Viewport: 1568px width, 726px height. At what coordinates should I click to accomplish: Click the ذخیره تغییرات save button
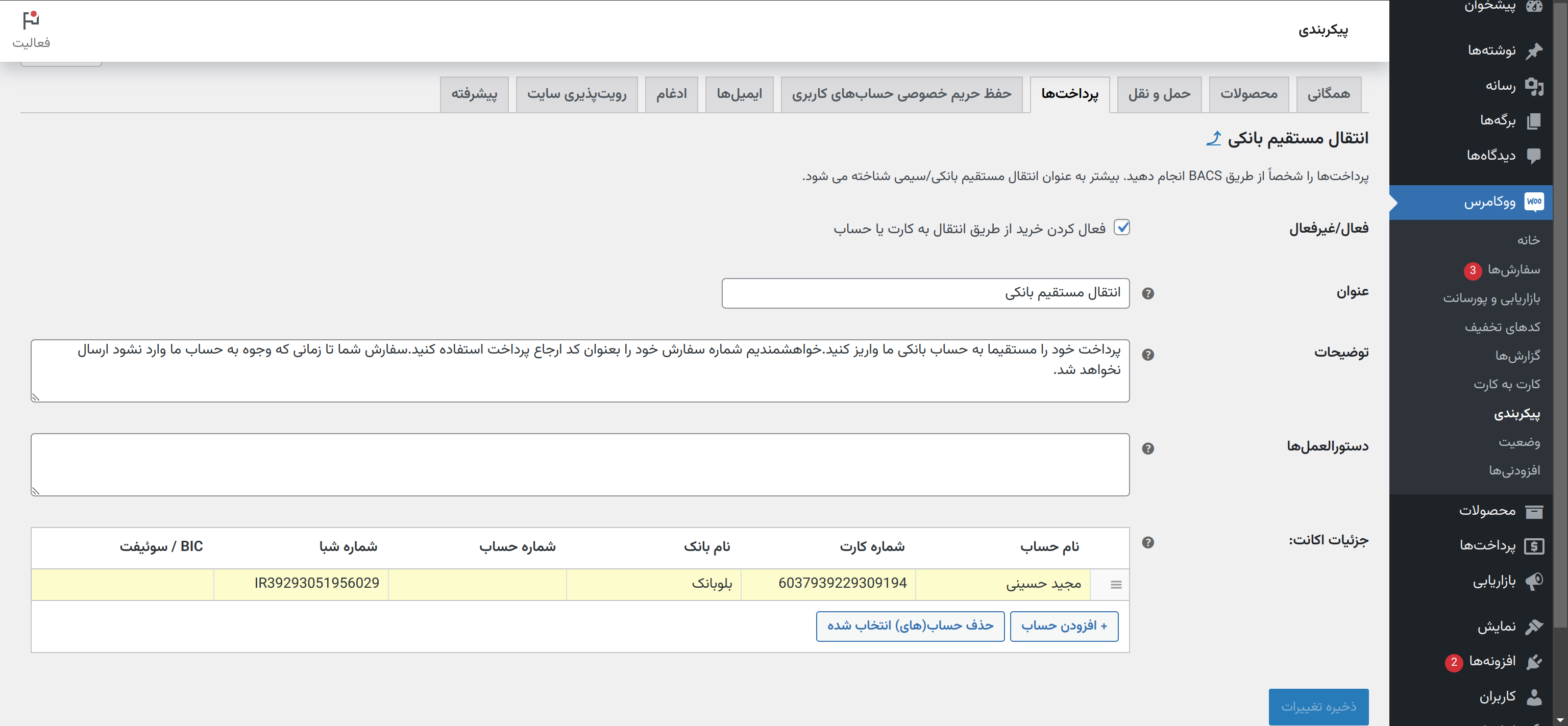pos(1318,707)
